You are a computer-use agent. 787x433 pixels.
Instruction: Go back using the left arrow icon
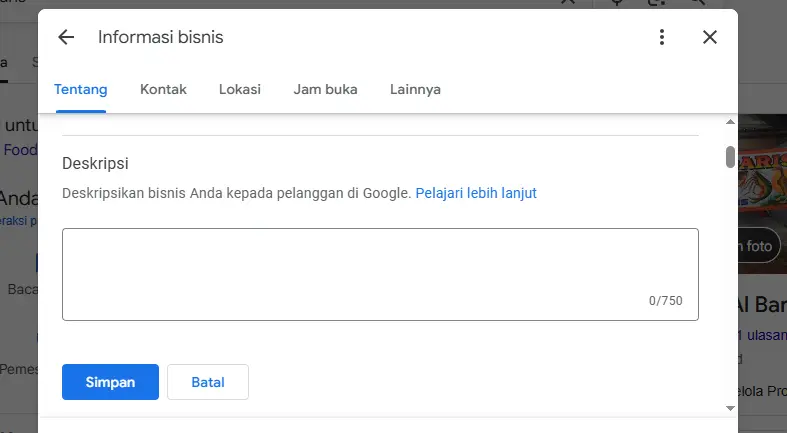click(66, 37)
